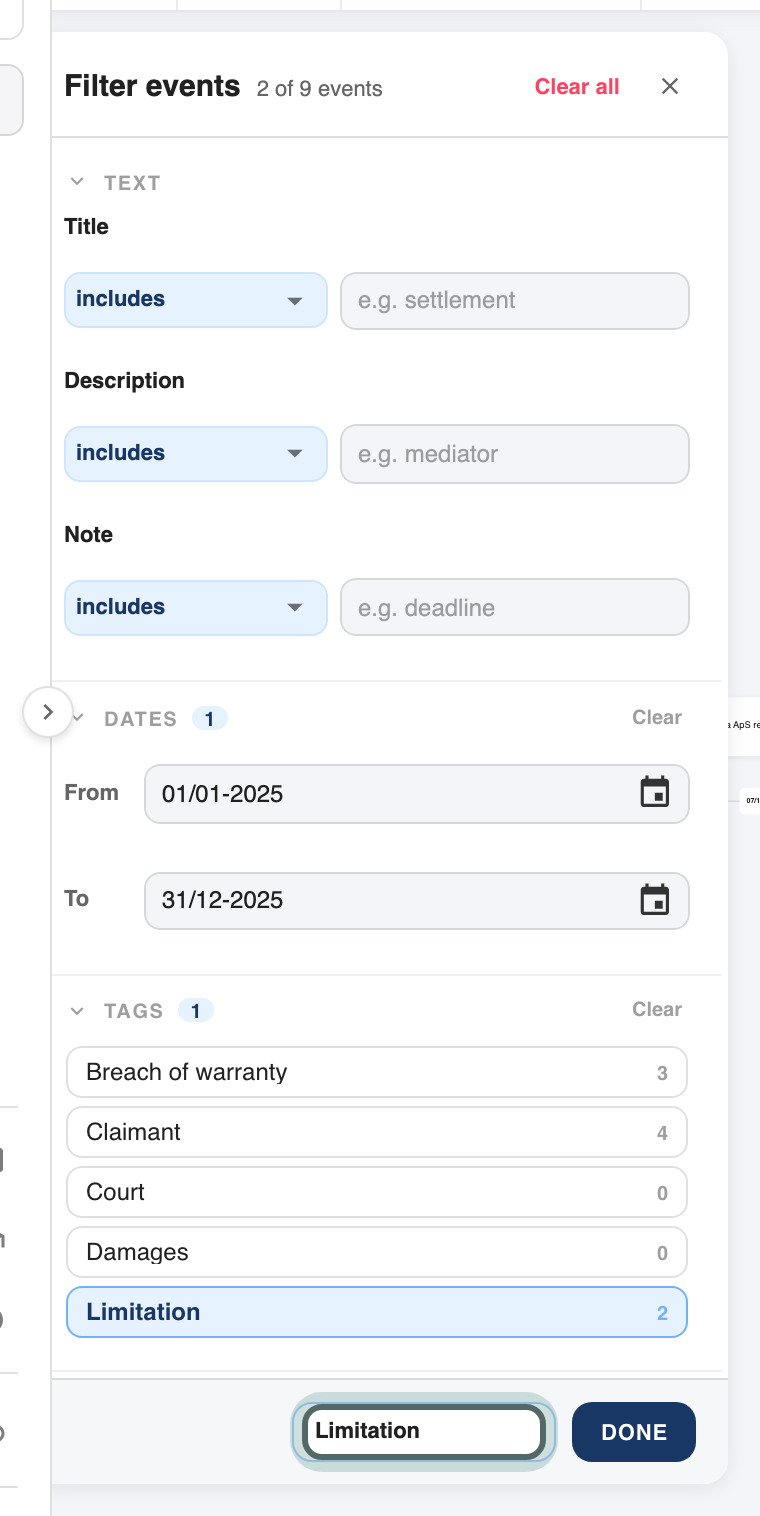Collapse the DATES section

(x=79, y=718)
